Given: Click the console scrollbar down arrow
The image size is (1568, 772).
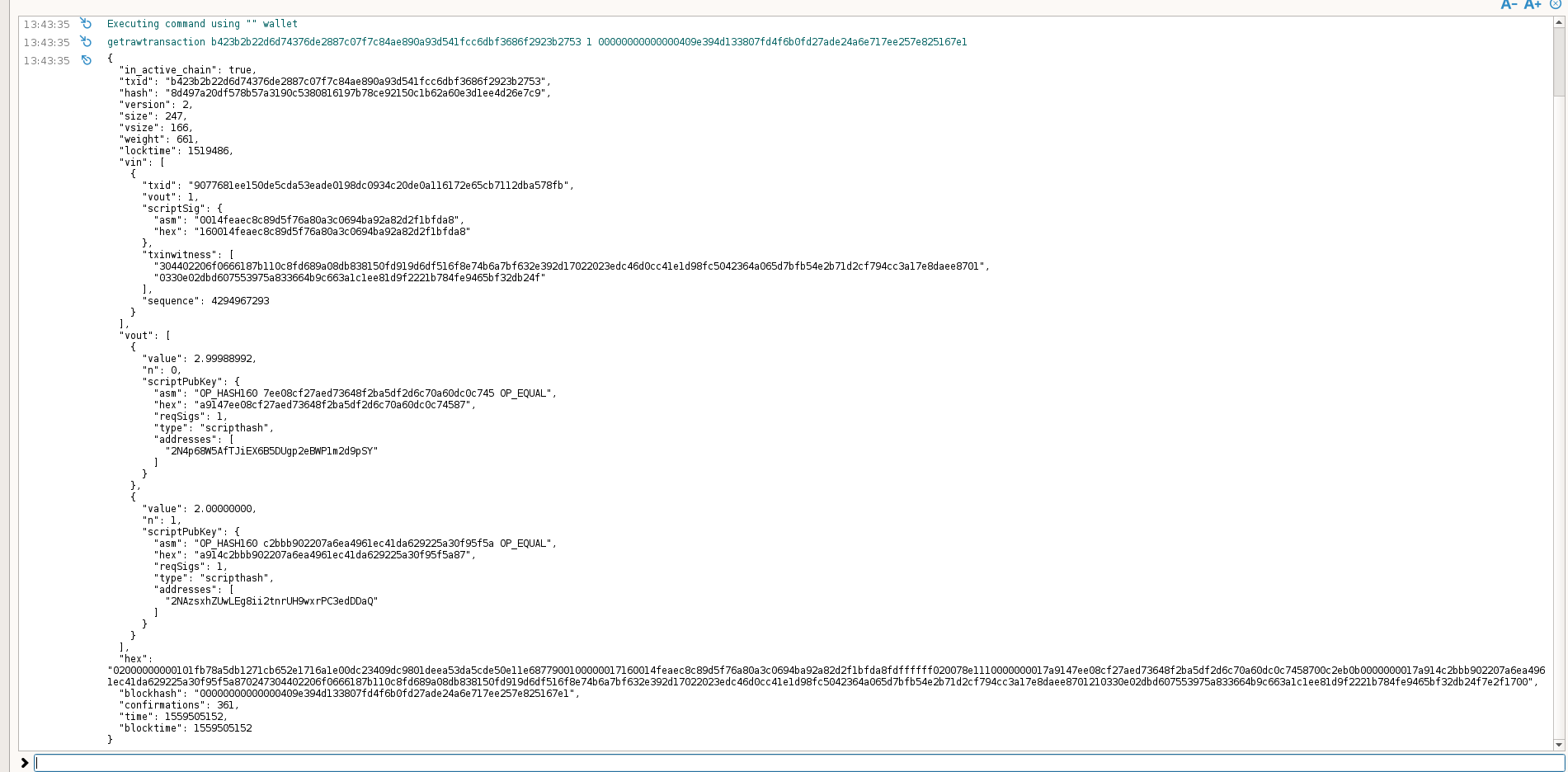Looking at the screenshot, I should 1559,745.
